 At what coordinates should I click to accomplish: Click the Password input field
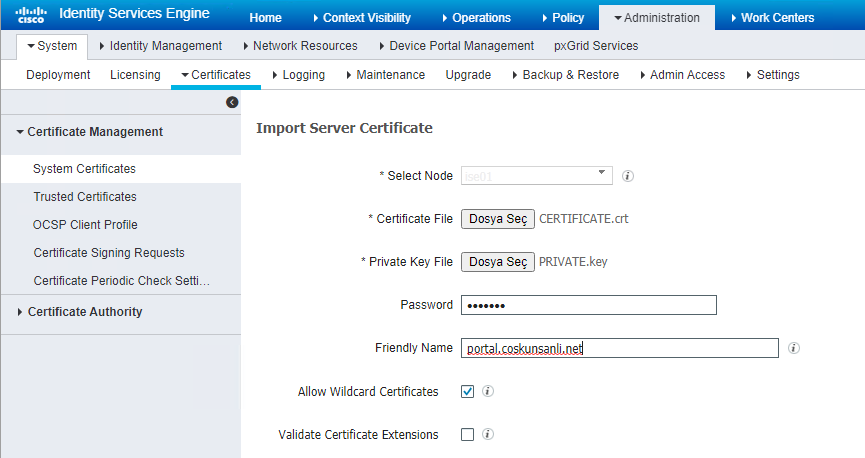[x=589, y=305]
